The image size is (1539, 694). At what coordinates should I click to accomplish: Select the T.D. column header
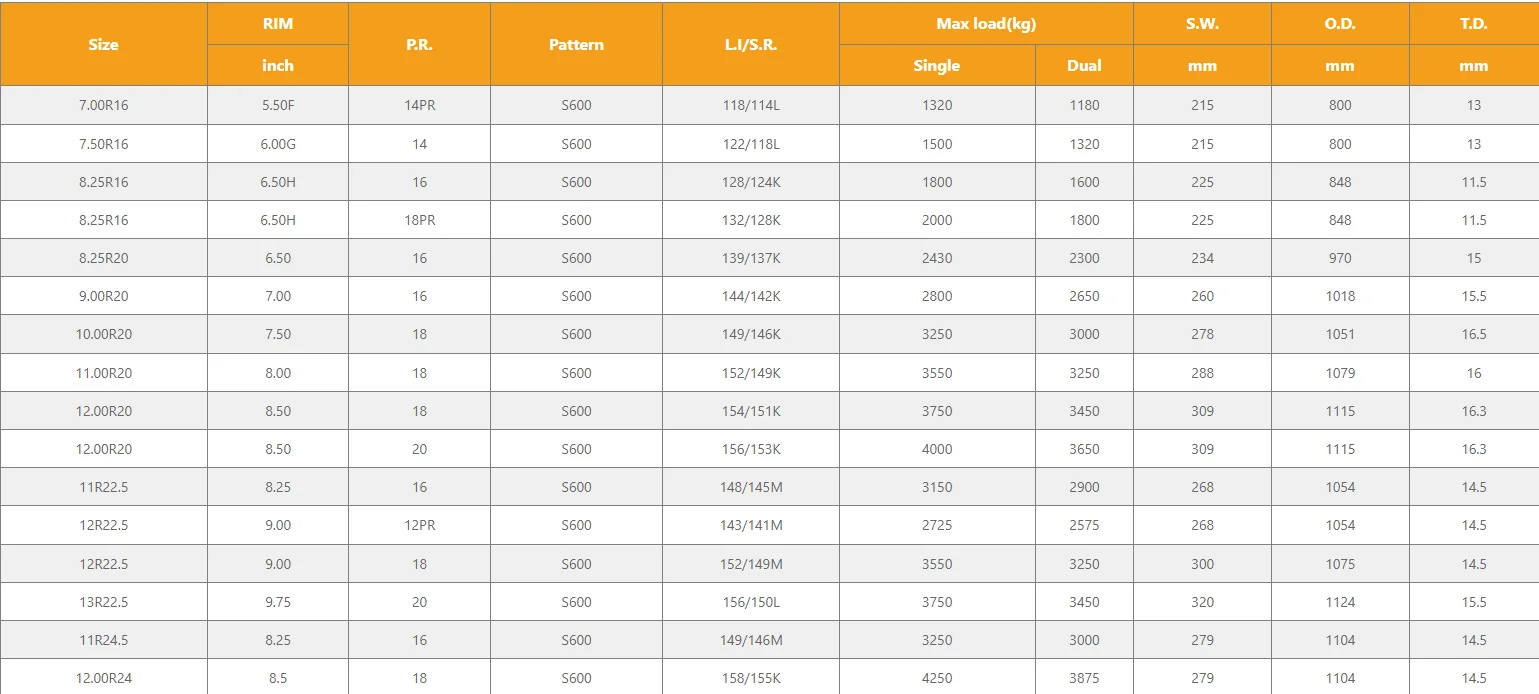(x=1474, y=24)
